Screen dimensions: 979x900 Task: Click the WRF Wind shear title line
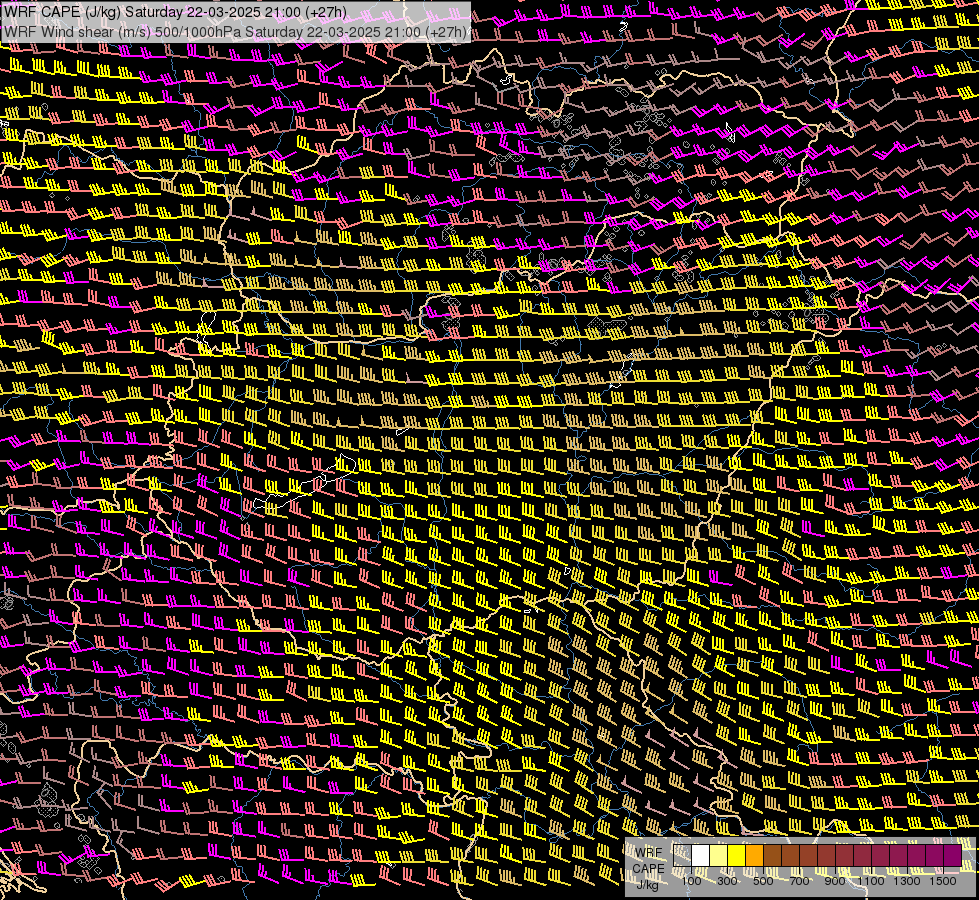pyautogui.click(x=235, y=32)
